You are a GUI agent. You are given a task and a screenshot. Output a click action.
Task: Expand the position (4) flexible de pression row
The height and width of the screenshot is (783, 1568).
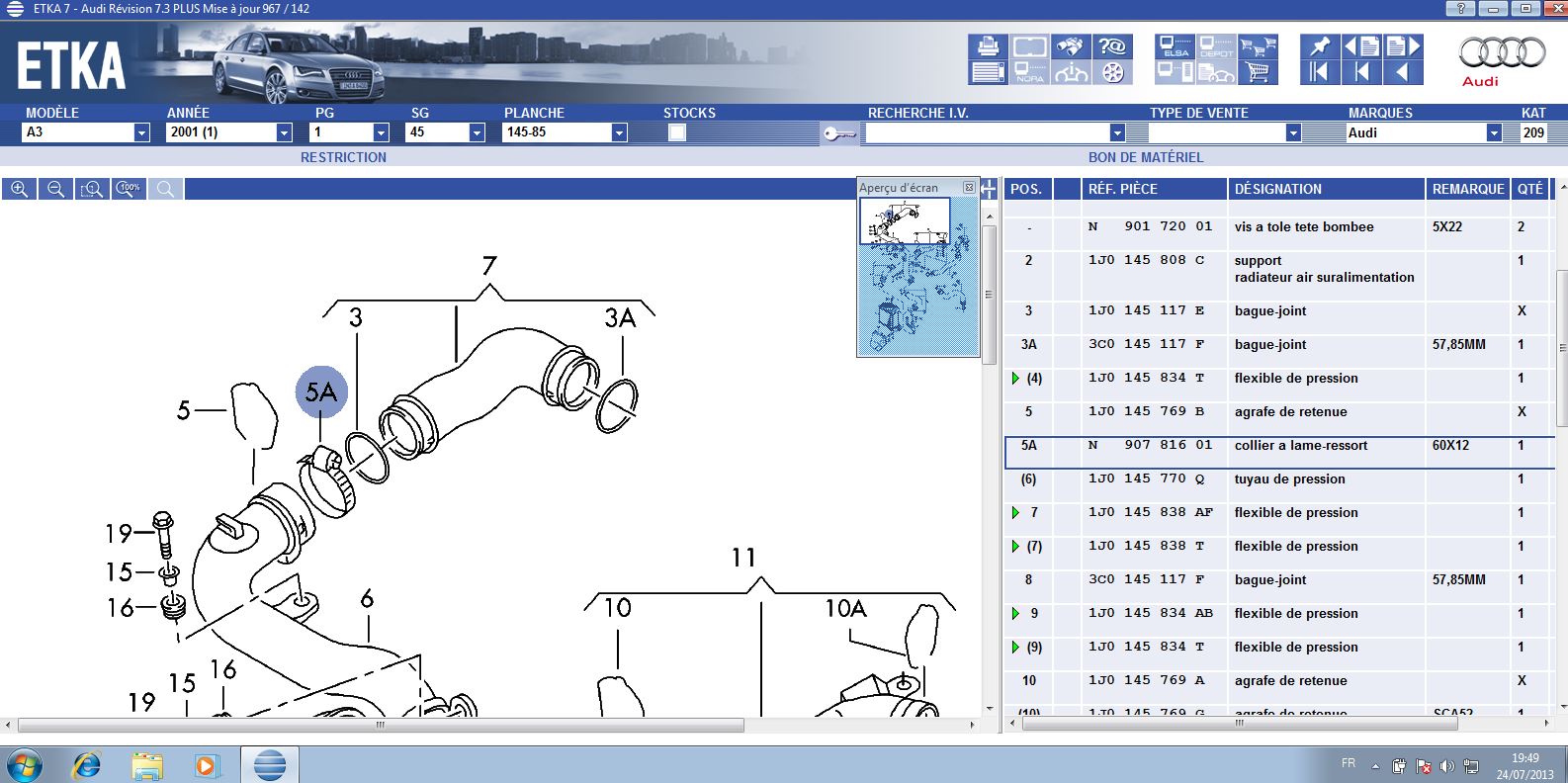(1015, 379)
